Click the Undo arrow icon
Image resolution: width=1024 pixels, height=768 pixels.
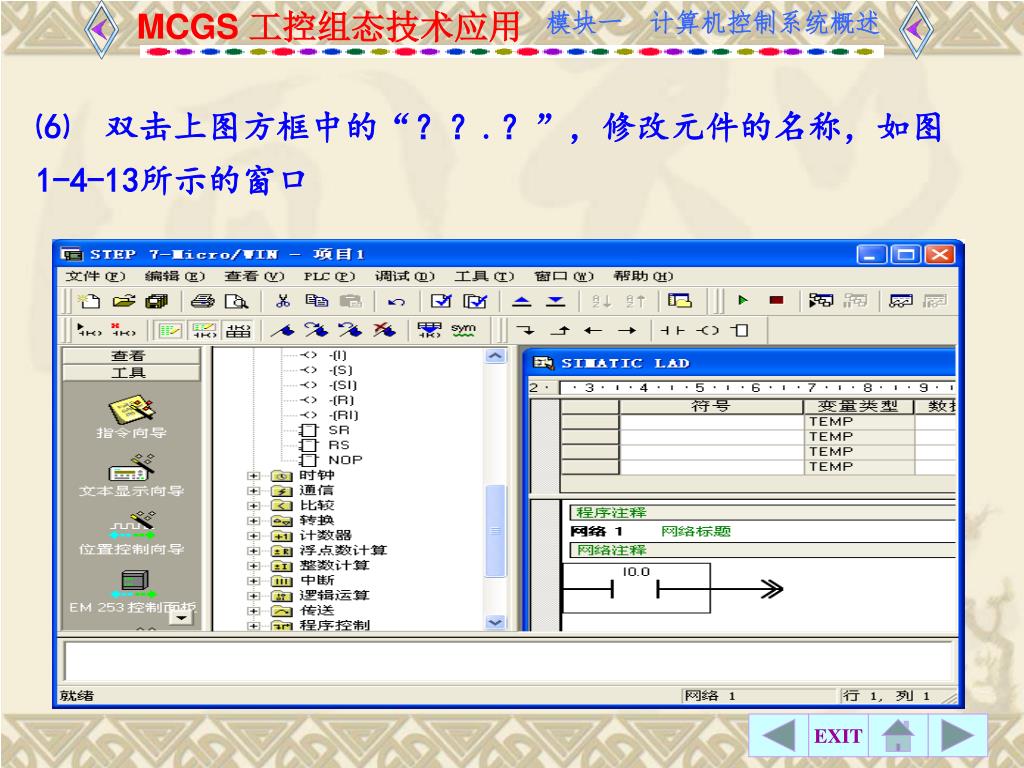[x=396, y=302]
